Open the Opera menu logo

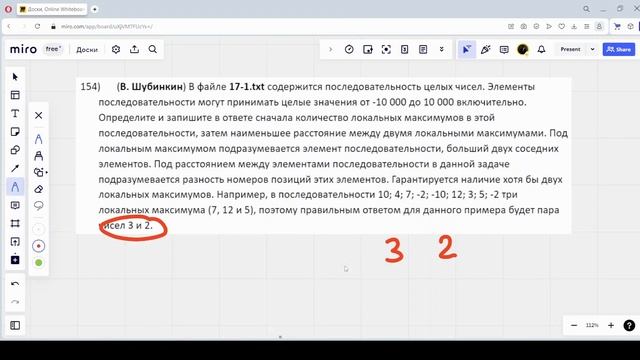[8, 9]
